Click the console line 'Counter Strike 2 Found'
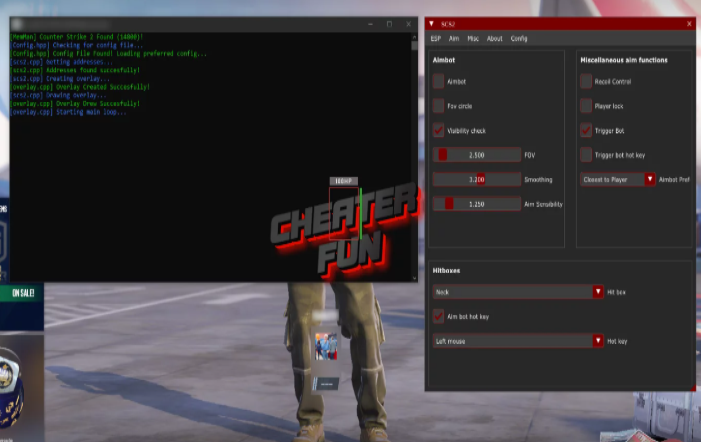Viewport: 704px width, 442px height. 76,37
